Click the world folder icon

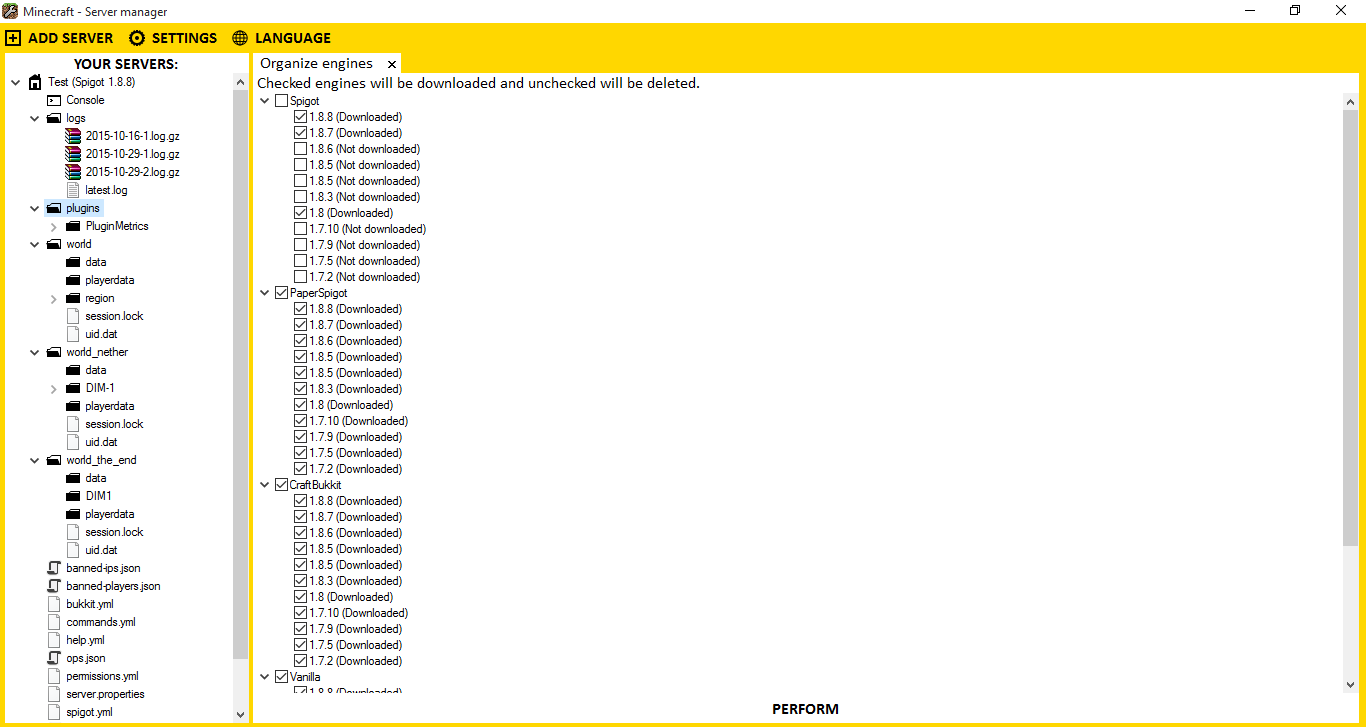[x=54, y=244]
